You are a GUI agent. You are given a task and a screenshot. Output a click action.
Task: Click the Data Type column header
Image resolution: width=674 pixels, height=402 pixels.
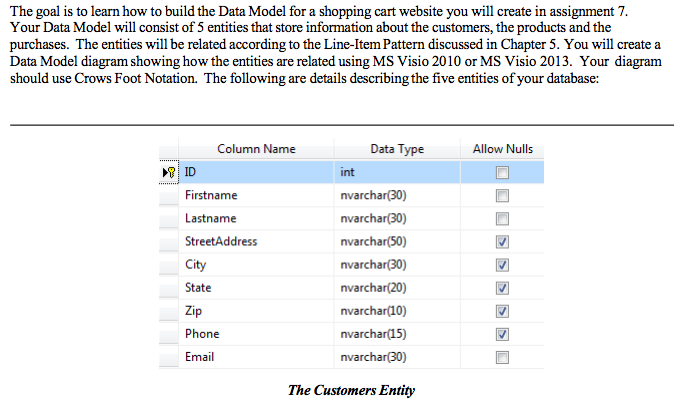397,149
